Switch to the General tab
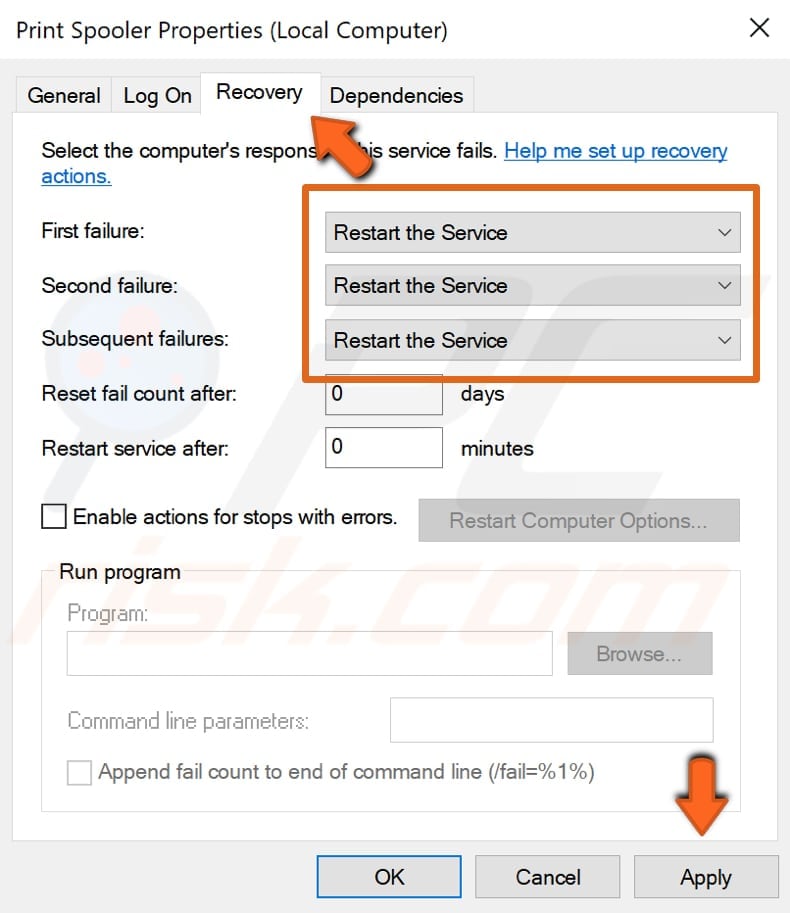This screenshot has width=790, height=913. coord(63,95)
